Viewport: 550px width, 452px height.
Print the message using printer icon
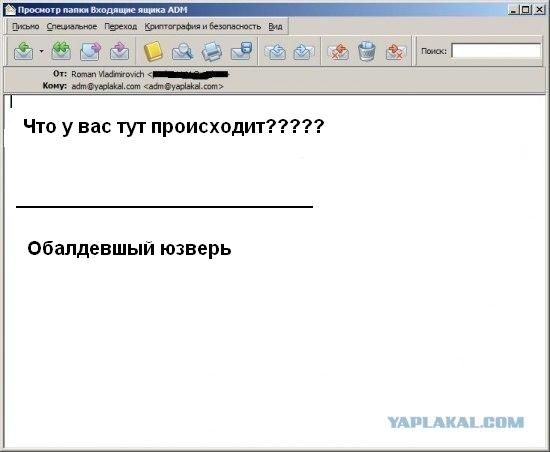point(212,51)
